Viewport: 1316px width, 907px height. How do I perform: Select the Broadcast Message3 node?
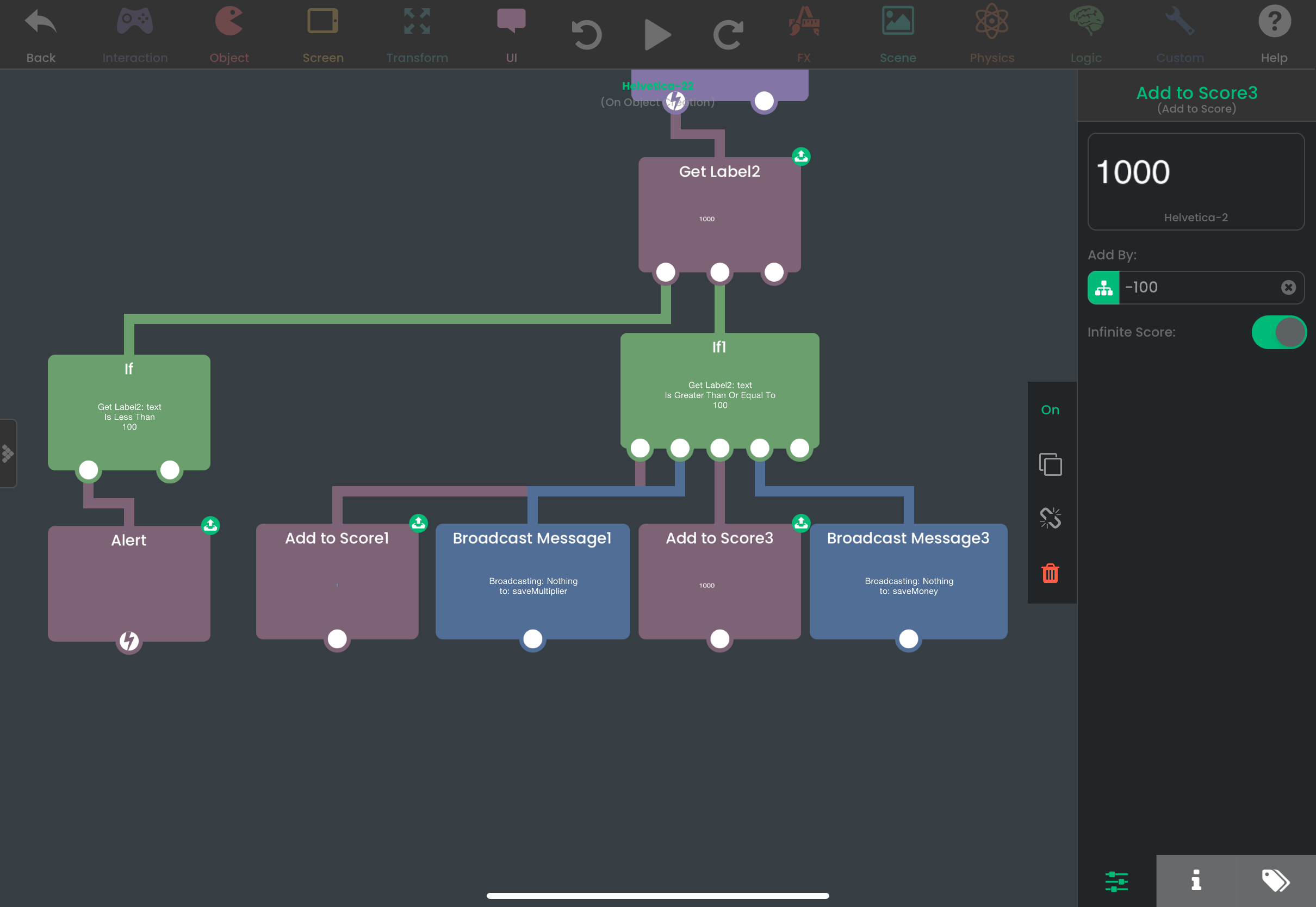[x=908, y=581]
